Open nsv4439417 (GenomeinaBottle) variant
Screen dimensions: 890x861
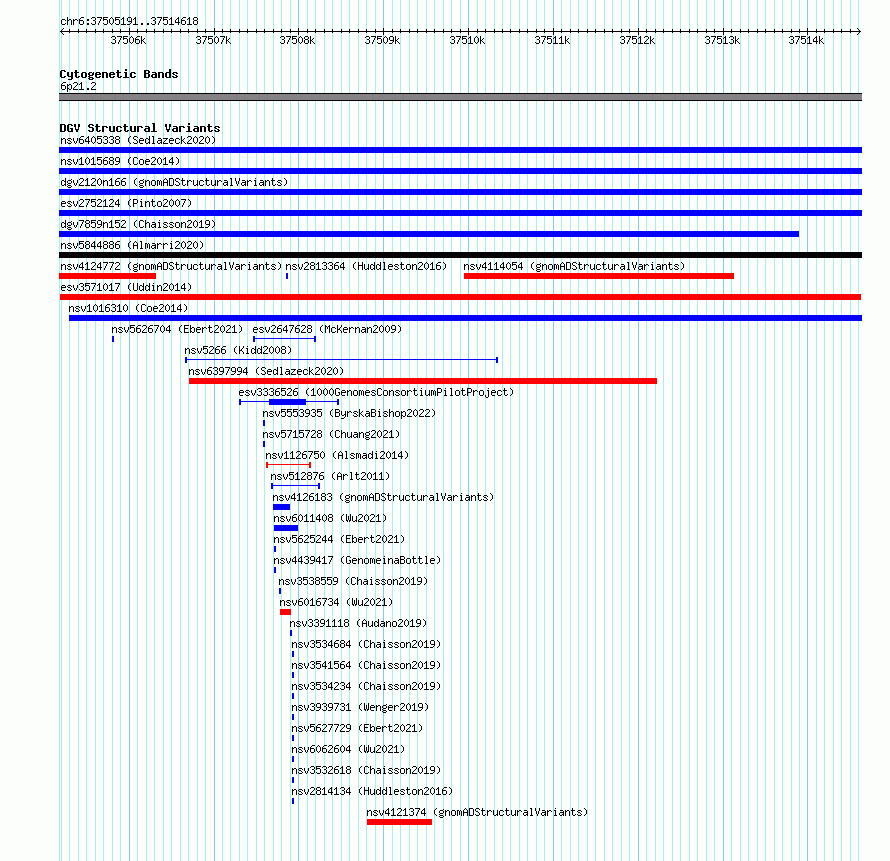tap(357, 560)
